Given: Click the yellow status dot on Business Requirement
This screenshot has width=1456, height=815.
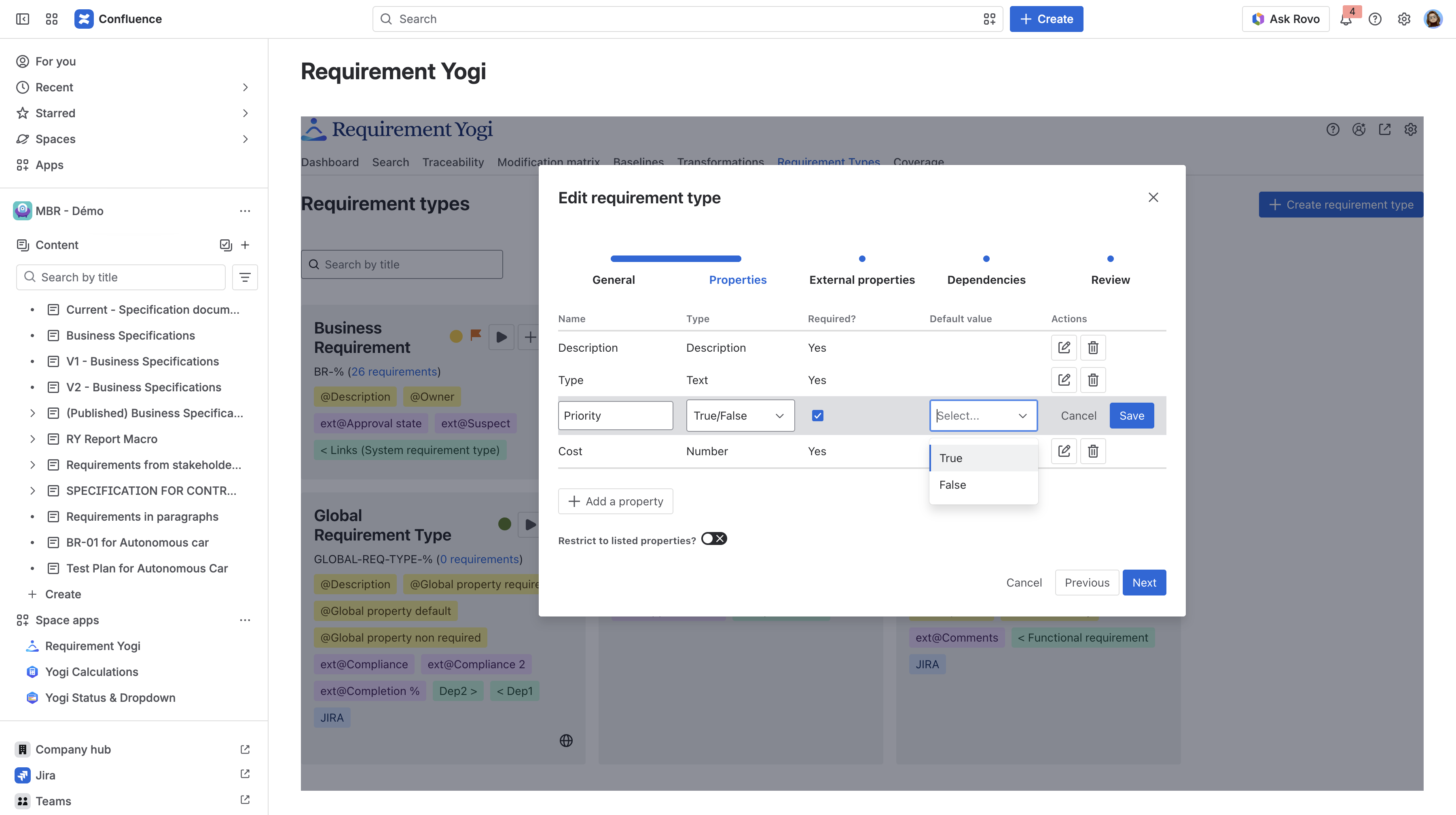Looking at the screenshot, I should [x=456, y=337].
